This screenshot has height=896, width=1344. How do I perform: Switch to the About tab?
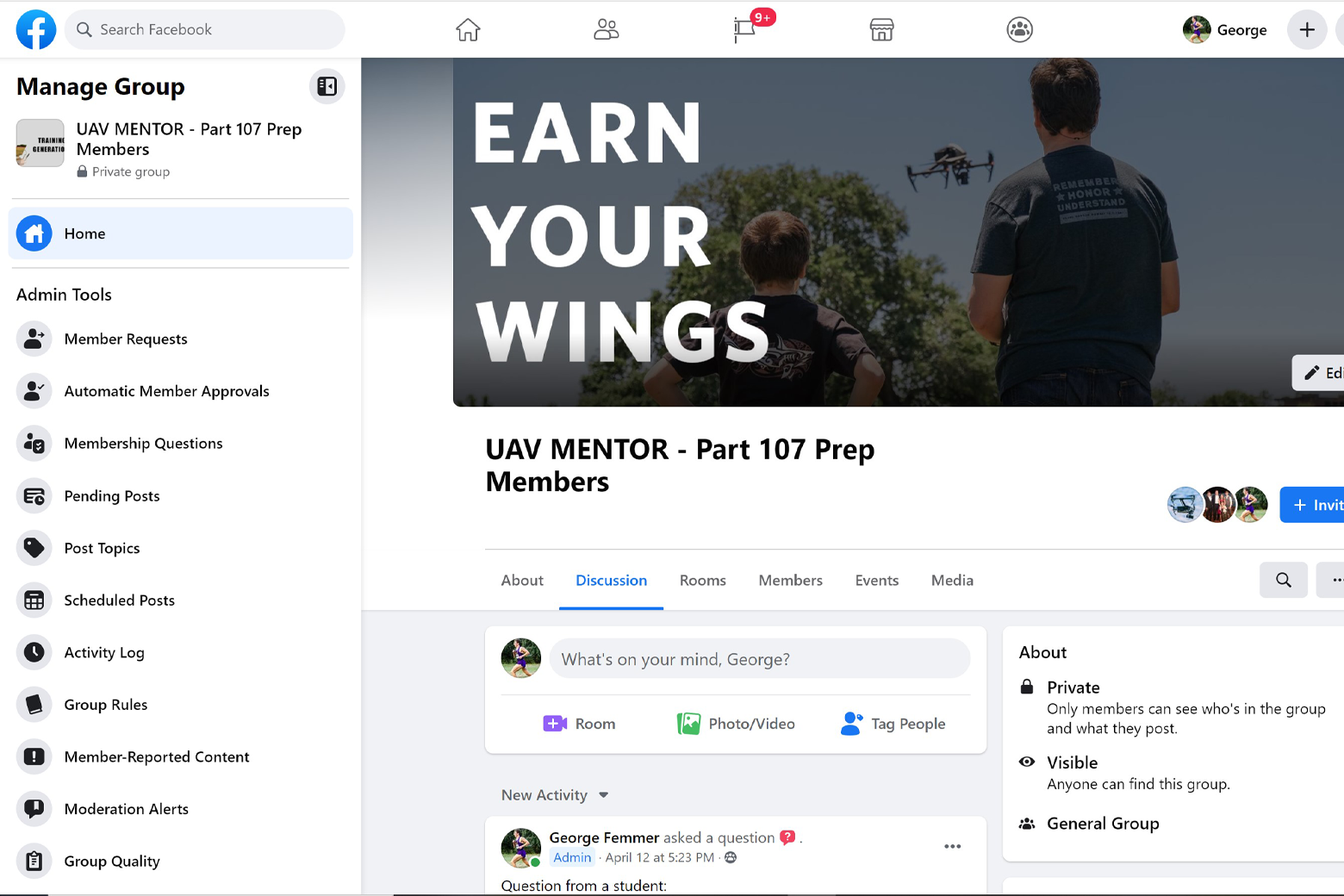(522, 581)
